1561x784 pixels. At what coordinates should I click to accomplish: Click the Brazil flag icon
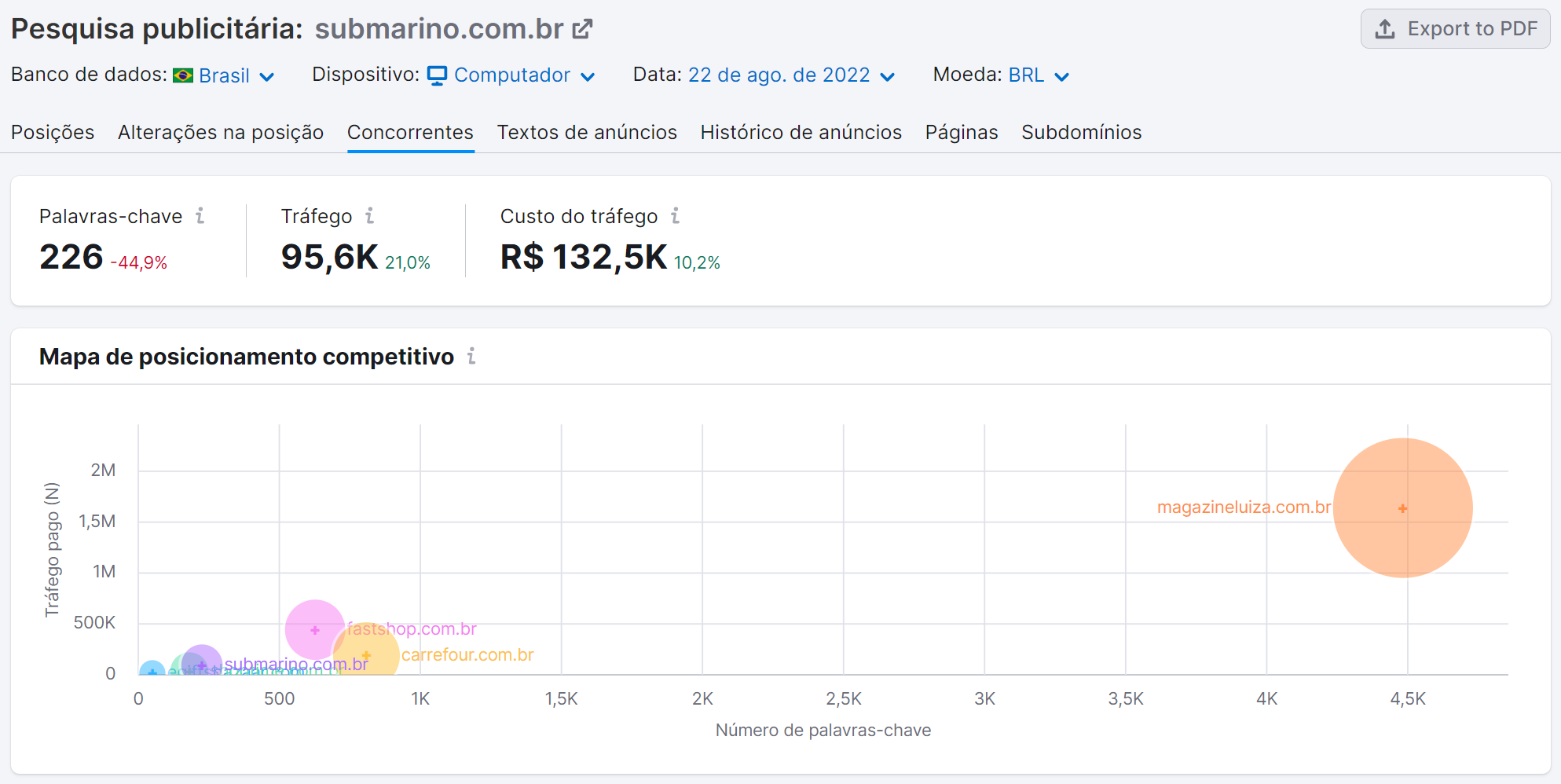pyautogui.click(x=183, y=75)
